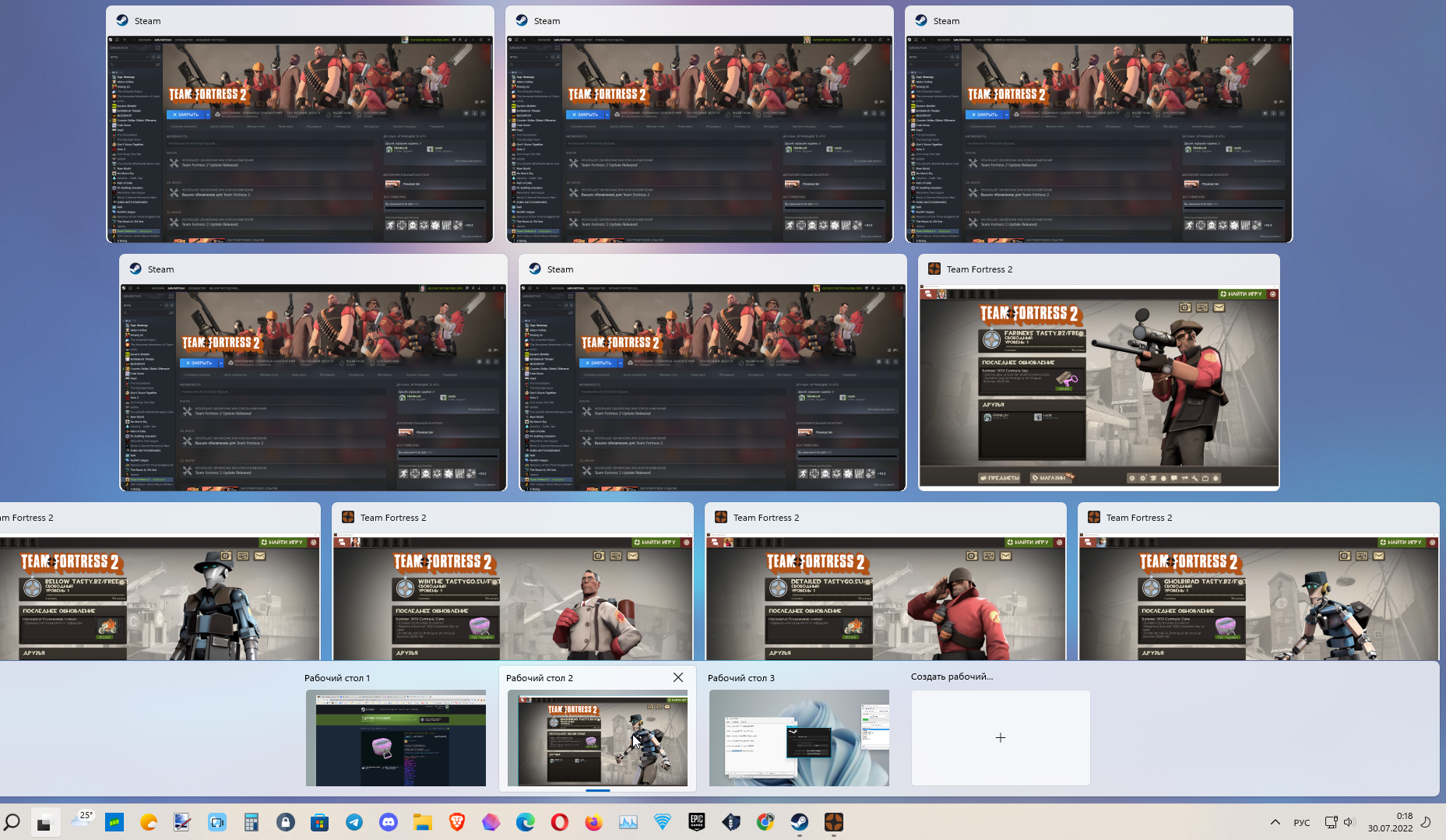The height and width of the screenshot is (840, 1446).
Task: Click the Team Fortress 2 taskbar icon
Action: (x=834, y=822)
